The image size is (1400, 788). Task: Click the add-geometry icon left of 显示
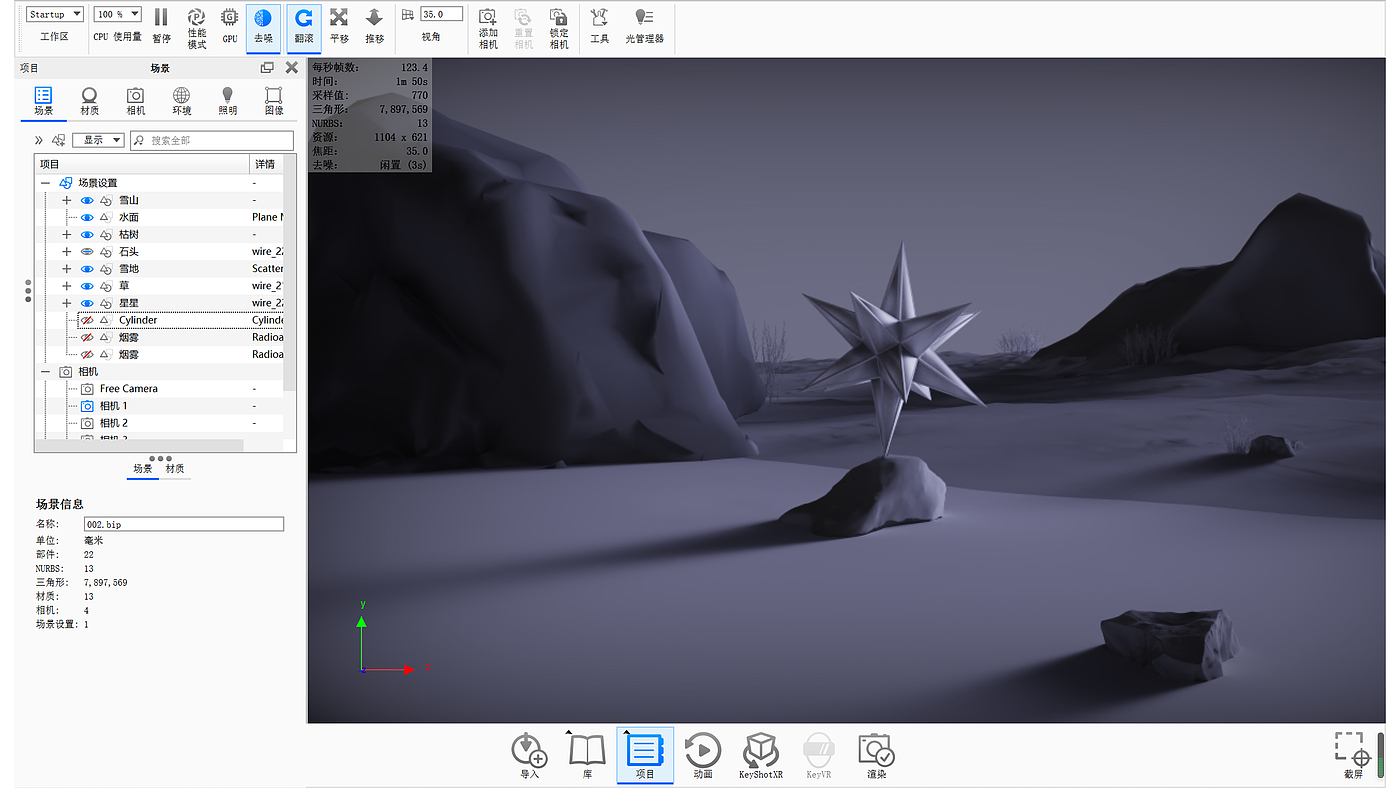(58, 141)
